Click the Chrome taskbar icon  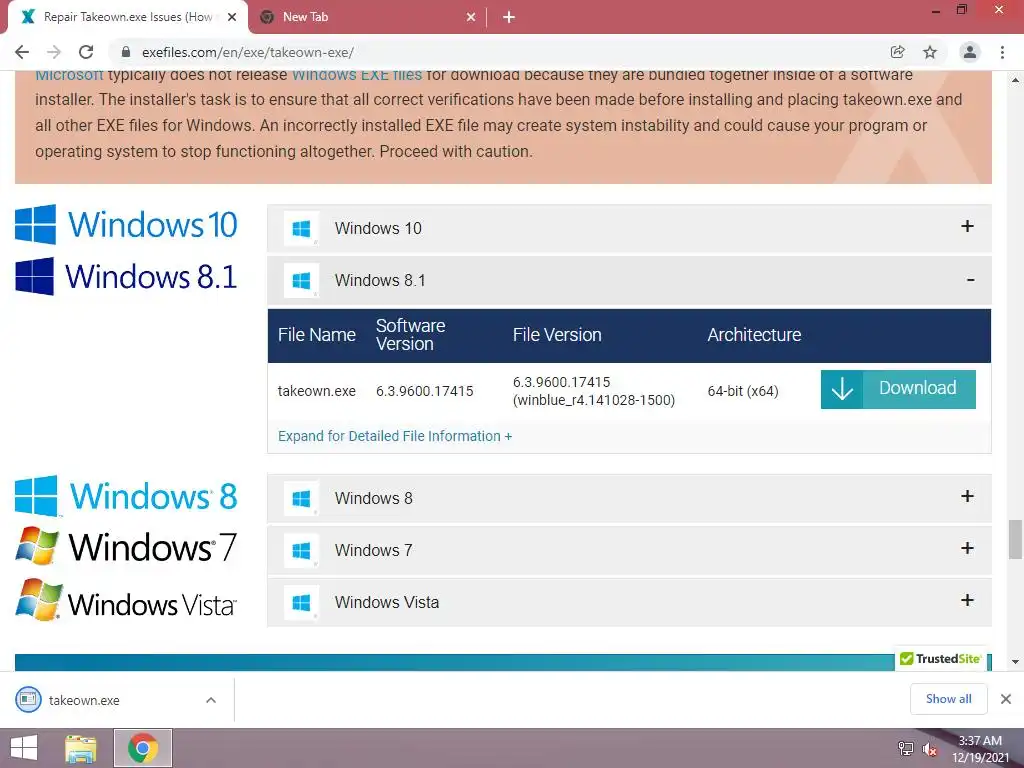[143, 748]
